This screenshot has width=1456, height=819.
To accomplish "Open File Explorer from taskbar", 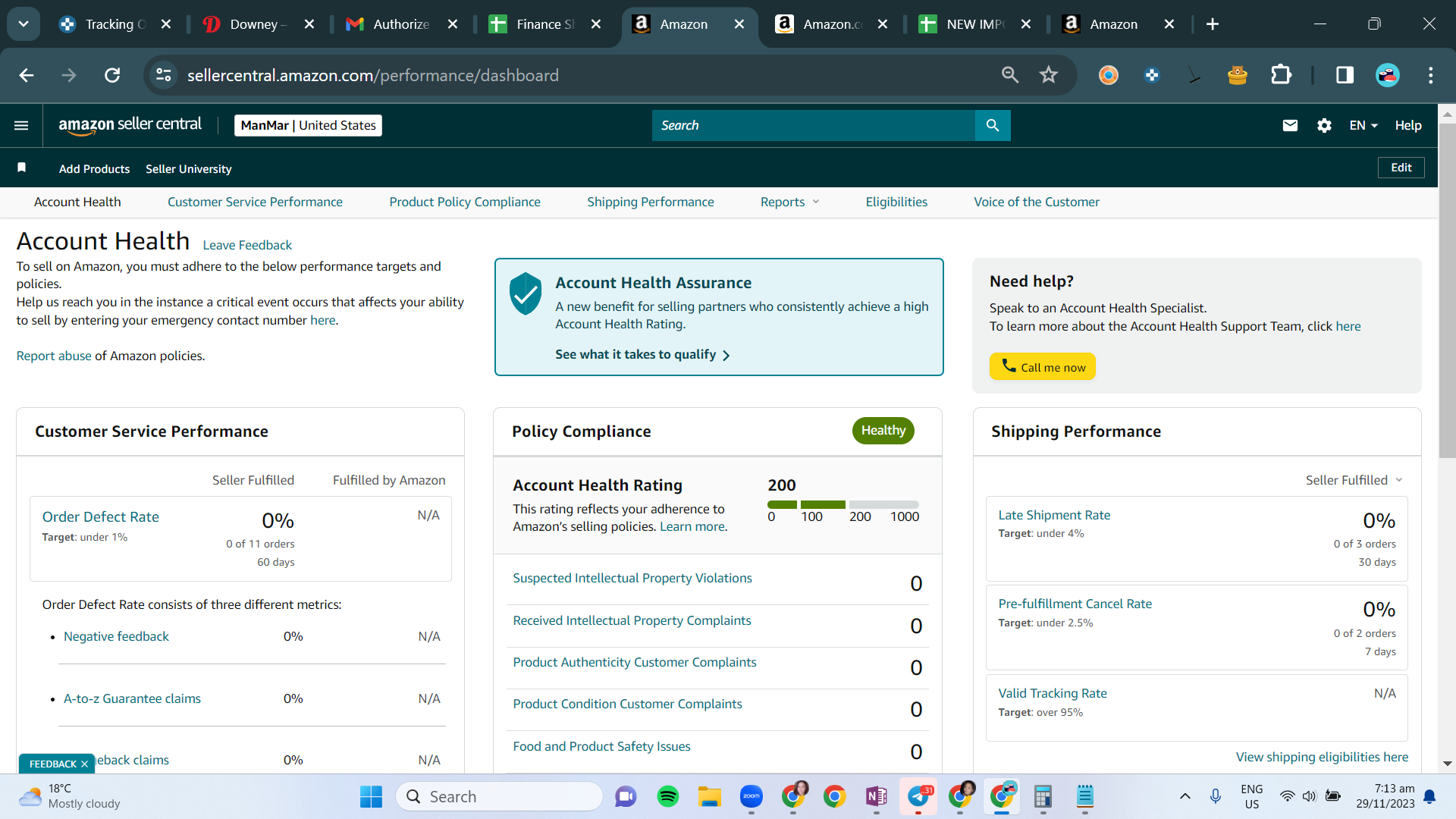I will (x=710, y=796).
